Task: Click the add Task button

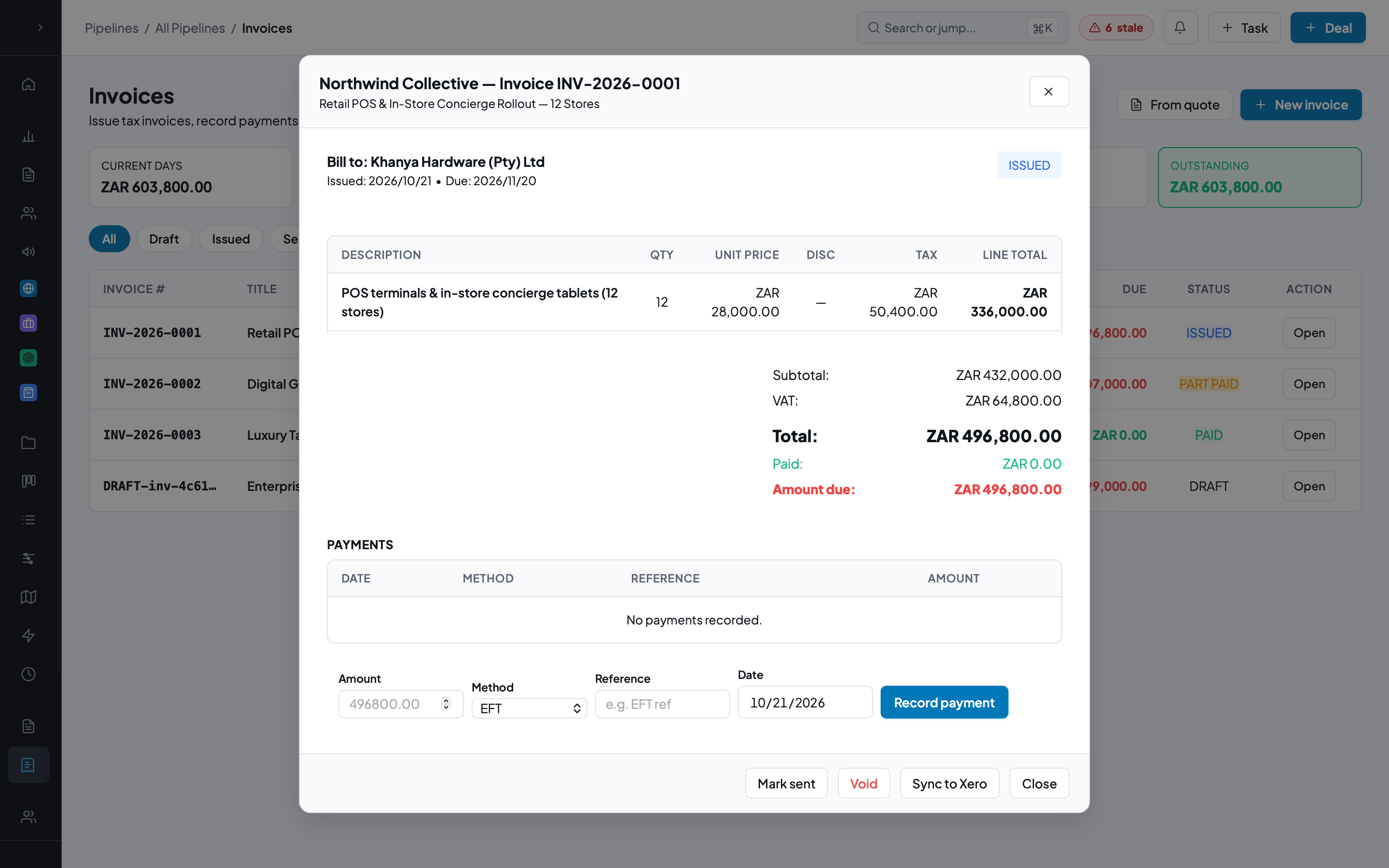Action: [x=1244, y=27]
